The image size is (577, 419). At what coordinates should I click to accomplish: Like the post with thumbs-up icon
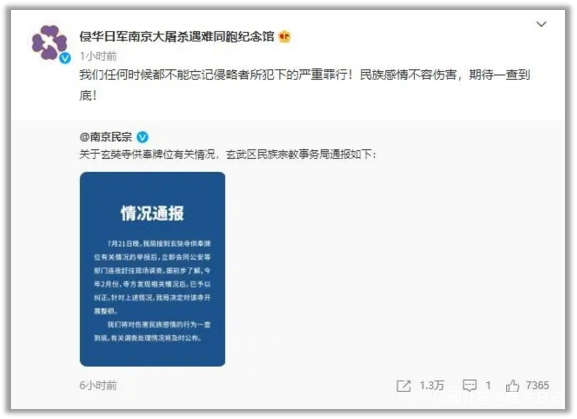tap(512, 385)
